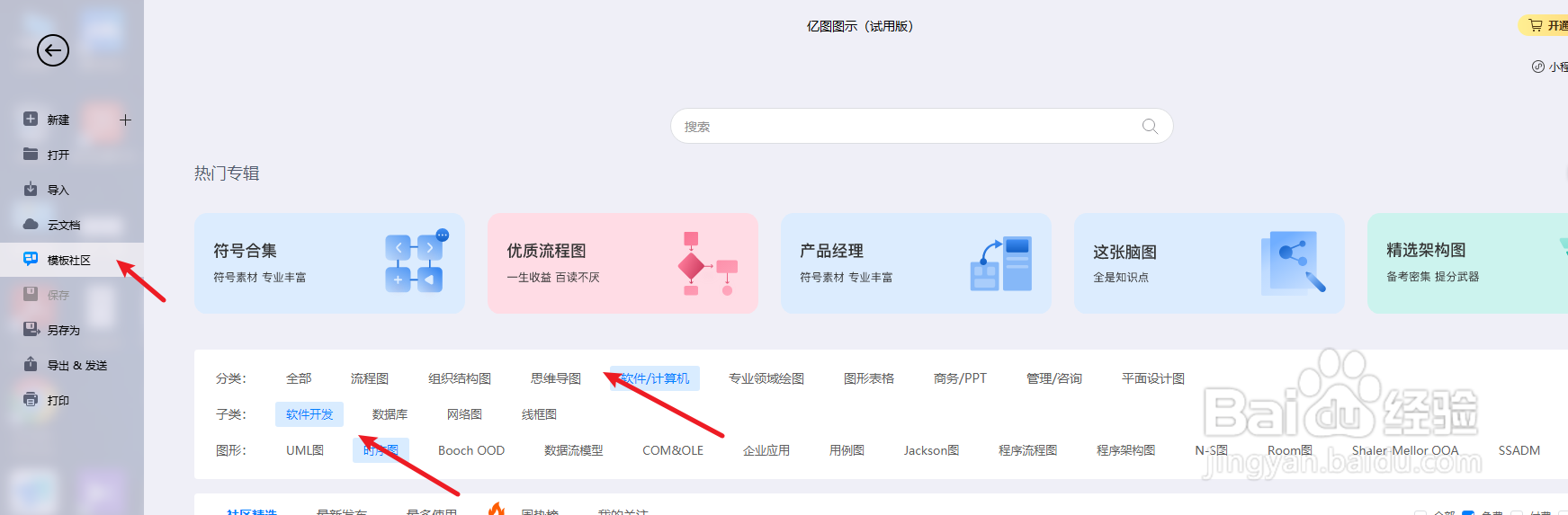
Task: Click the shopping cart icon at top right
Action: coord(1536,25)
